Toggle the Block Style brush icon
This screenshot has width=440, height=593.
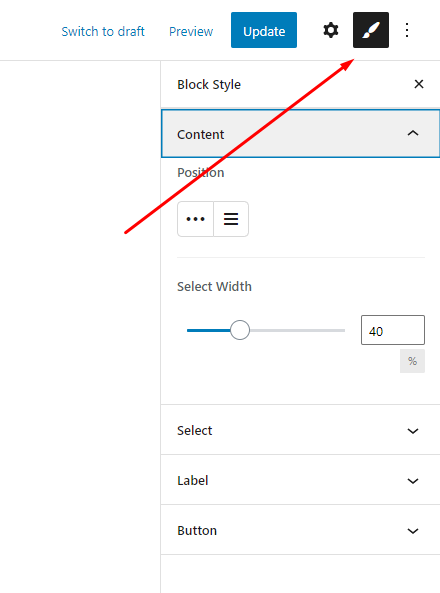point(371,30)
